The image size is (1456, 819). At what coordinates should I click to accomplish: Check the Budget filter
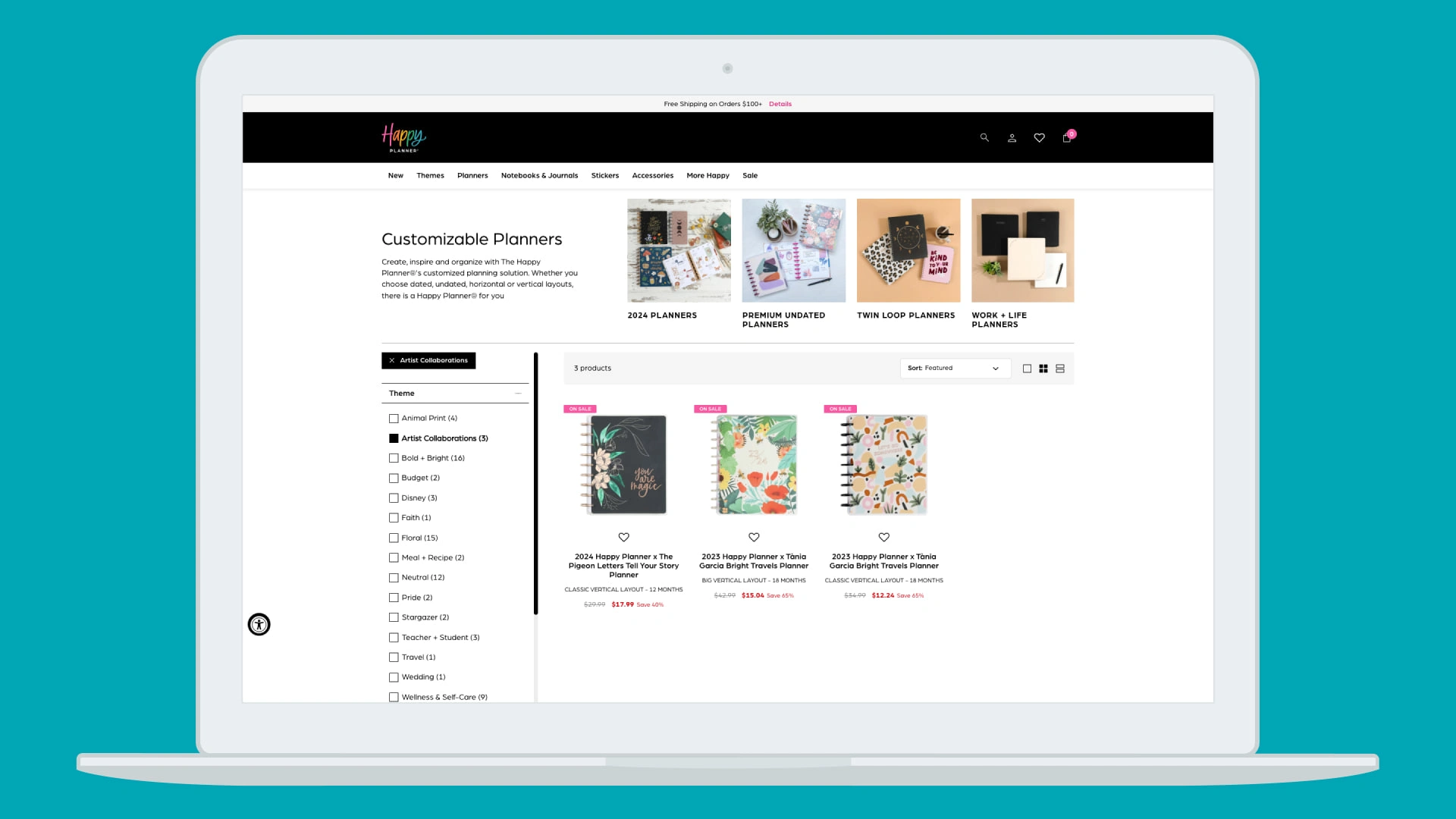[x=394, y=478]
